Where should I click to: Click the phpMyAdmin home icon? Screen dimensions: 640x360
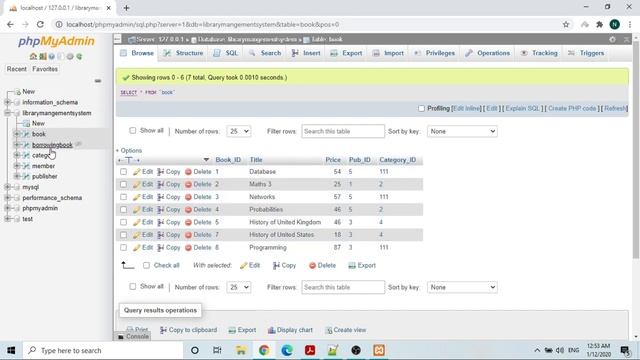tap(33, 56)
